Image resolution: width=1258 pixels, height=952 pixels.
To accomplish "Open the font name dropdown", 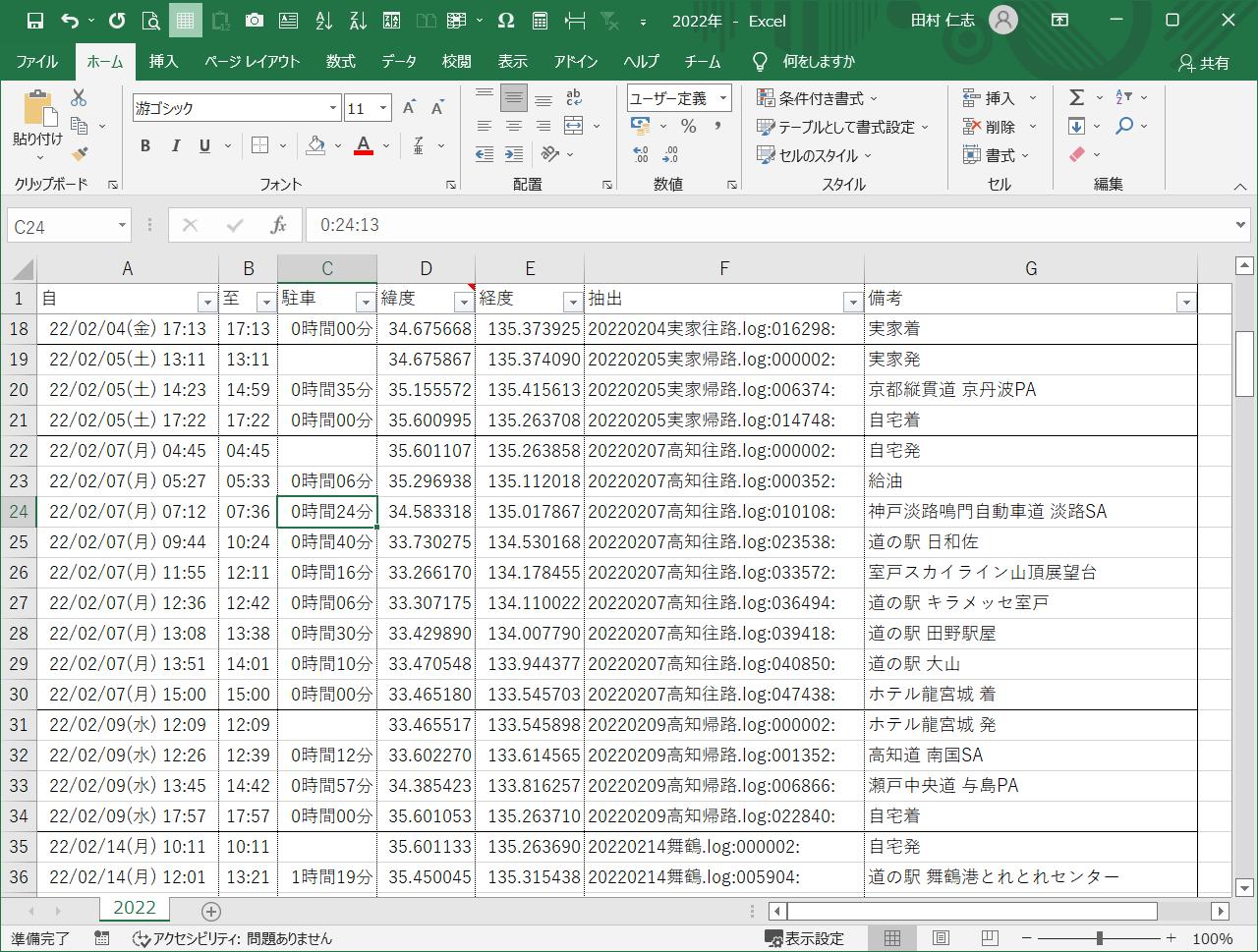I will click(x=333, y=109).
